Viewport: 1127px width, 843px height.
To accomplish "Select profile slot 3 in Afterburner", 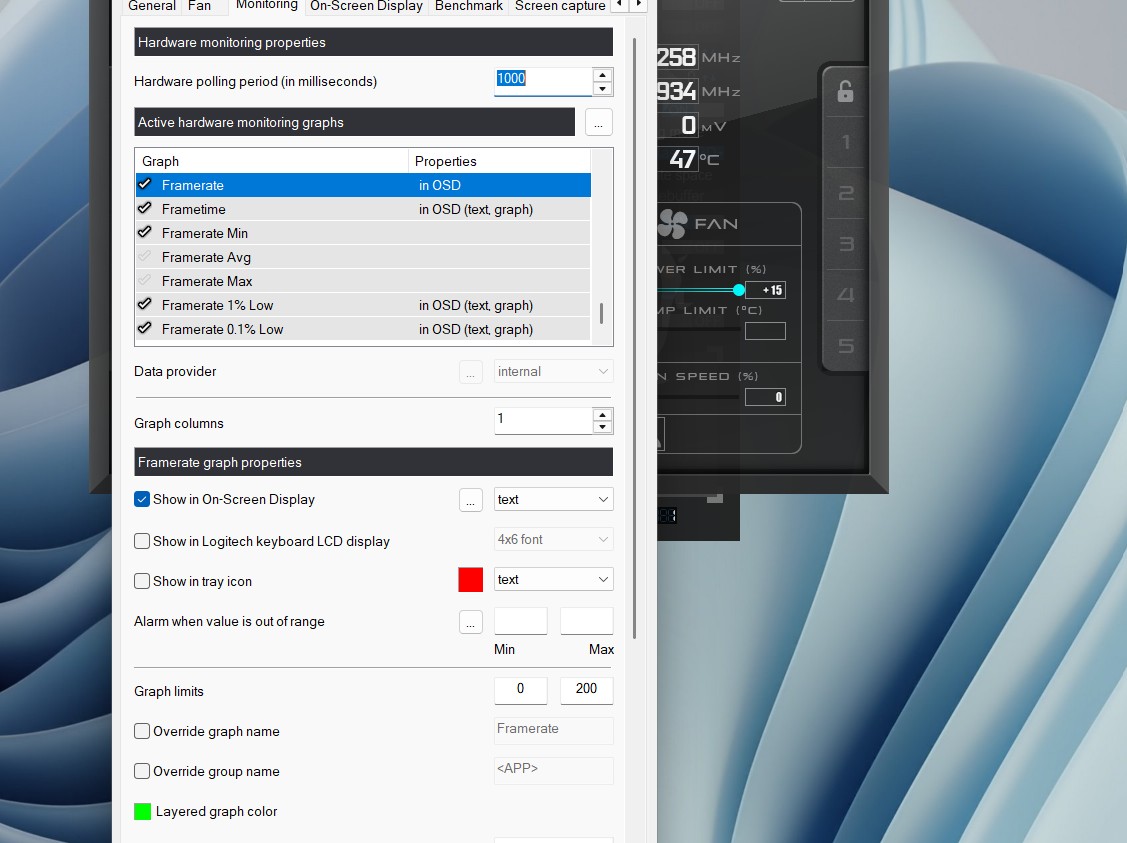I will pyautogui.click(x=845, y=244).
